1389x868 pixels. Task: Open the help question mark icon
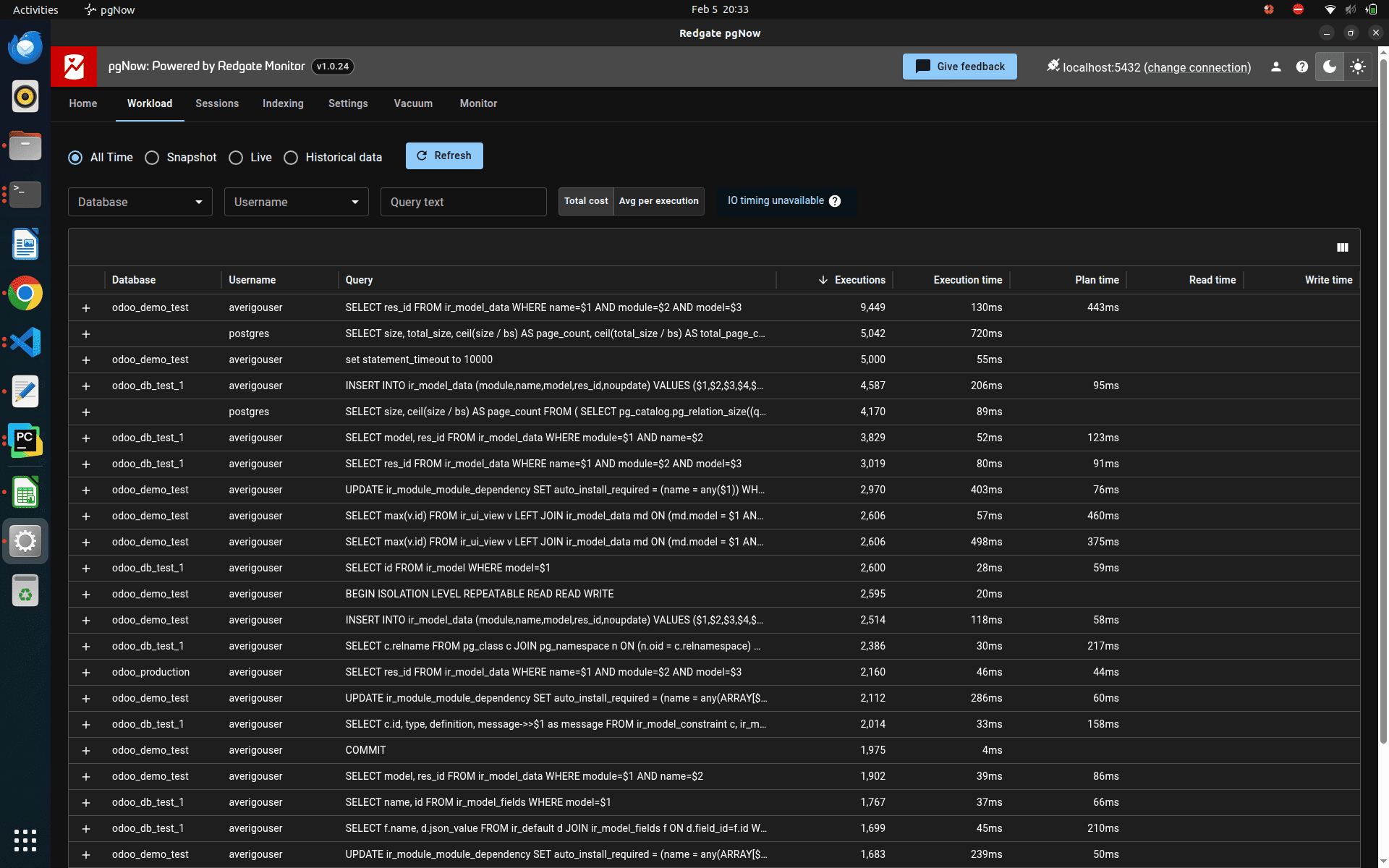(x=1302, y=67)
